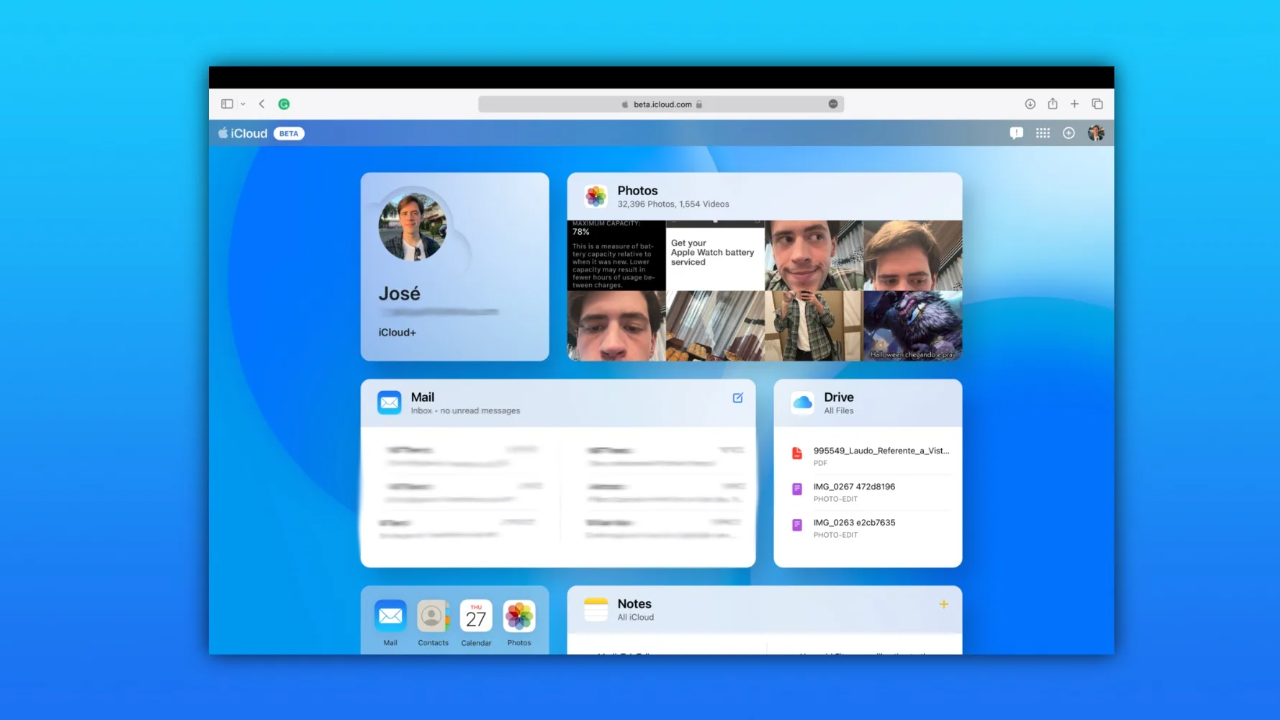Click the IMG_0263 purple document icon
This screenshot has width=1280, height=720.
[797, 525]
